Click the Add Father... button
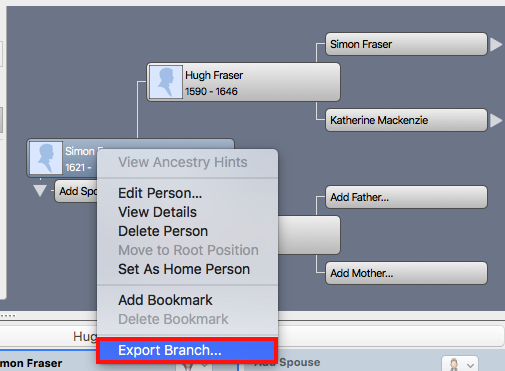505x371 pixels. tap(406, 197)
